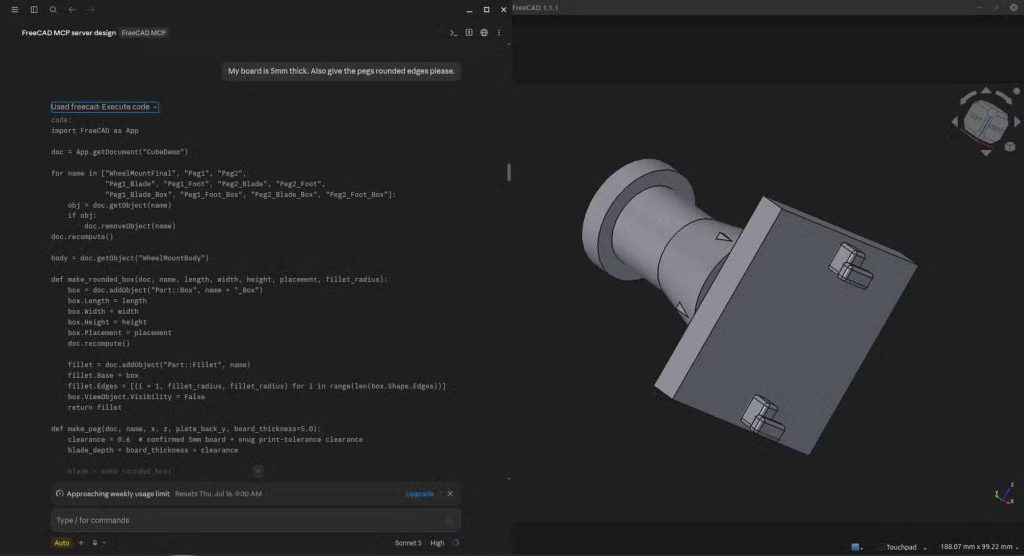
Task: Open the hamburger menu in the chat app
Action: (14, 10)
